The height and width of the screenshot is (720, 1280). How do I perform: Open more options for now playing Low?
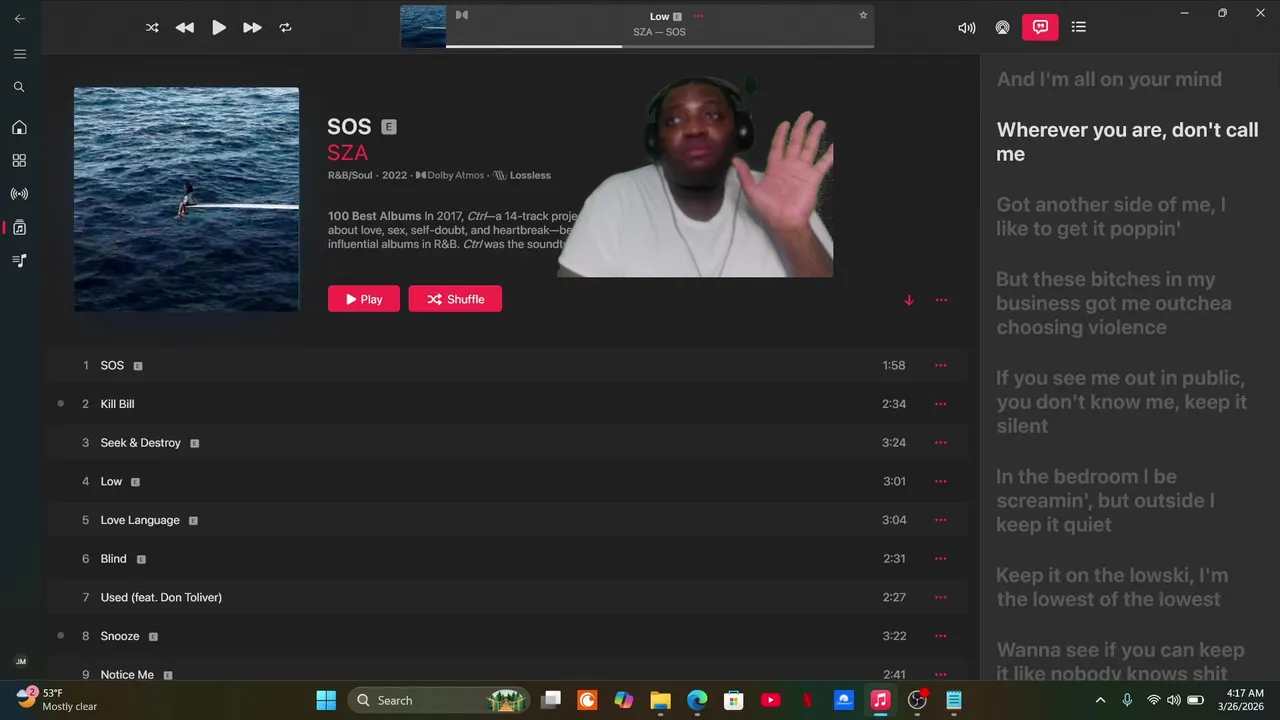pyautogui.click(x=698, y=16)
